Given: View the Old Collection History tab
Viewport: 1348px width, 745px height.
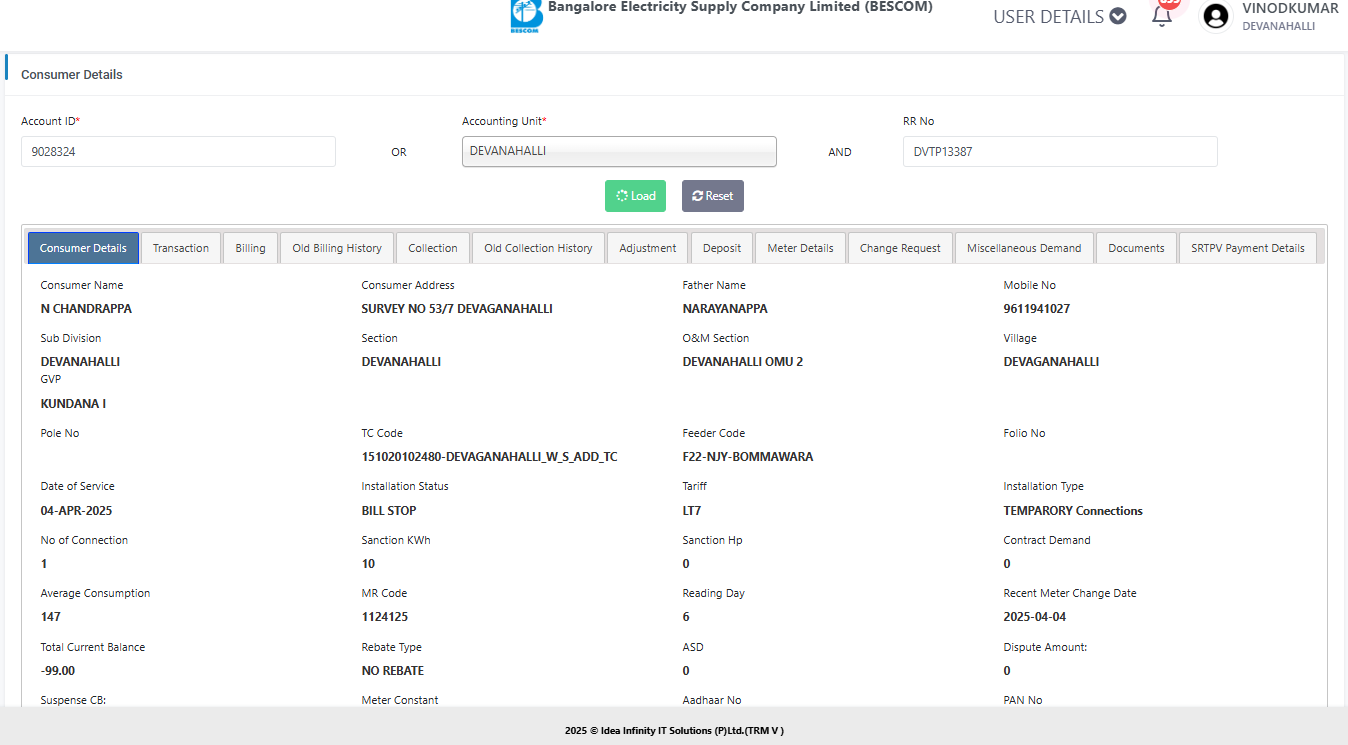Looking at the screenshot, I should (538, 248).
